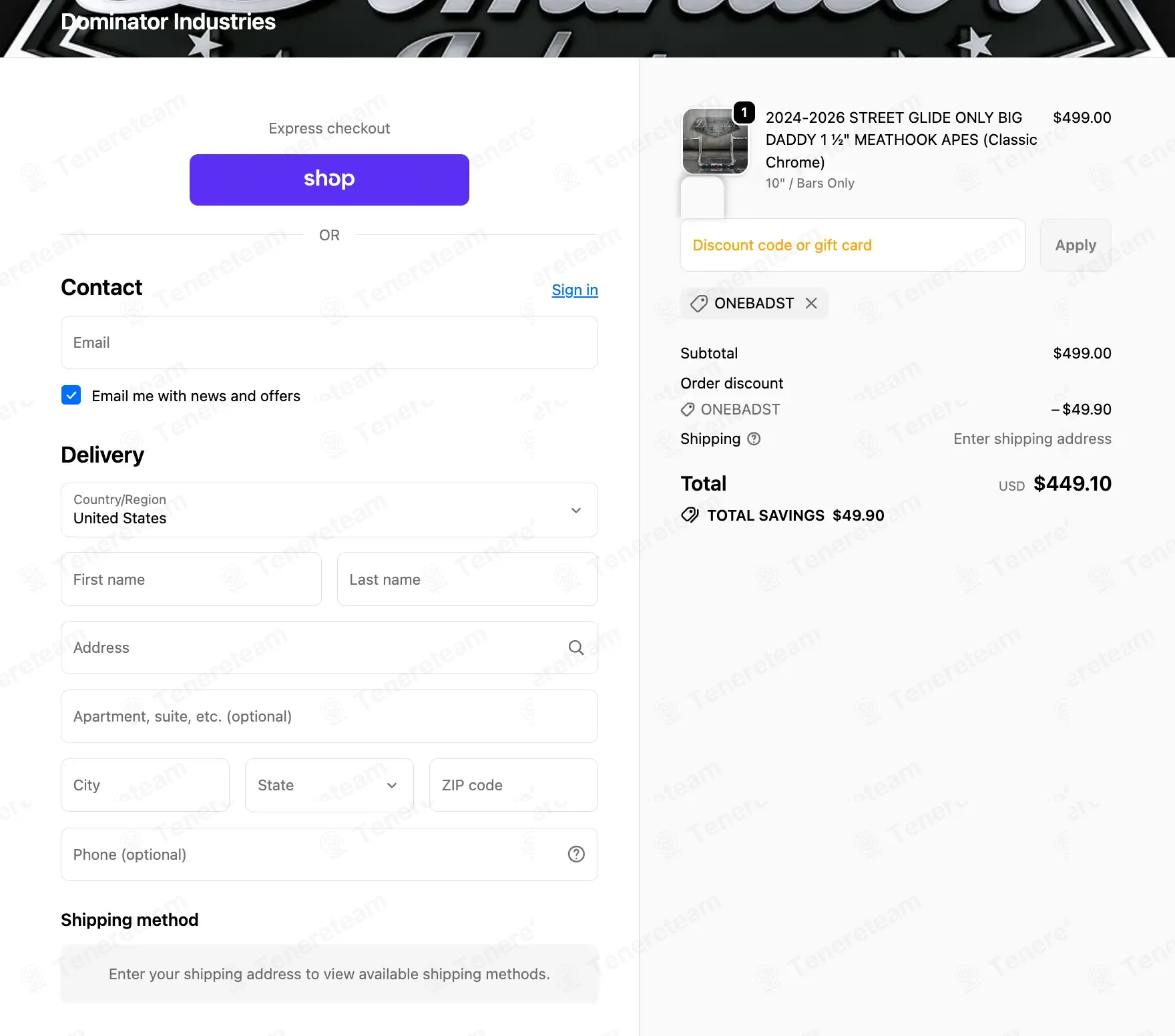Click into the Last name field
Screen dimensions: 1175x1036
pyautogui.click(x=467, y=579)
